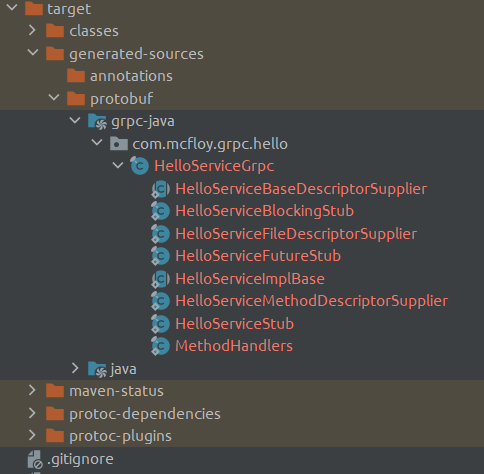Click the com.mcfloy.grpc.hello package icon
484x474 pixels.
pos(119,144)
